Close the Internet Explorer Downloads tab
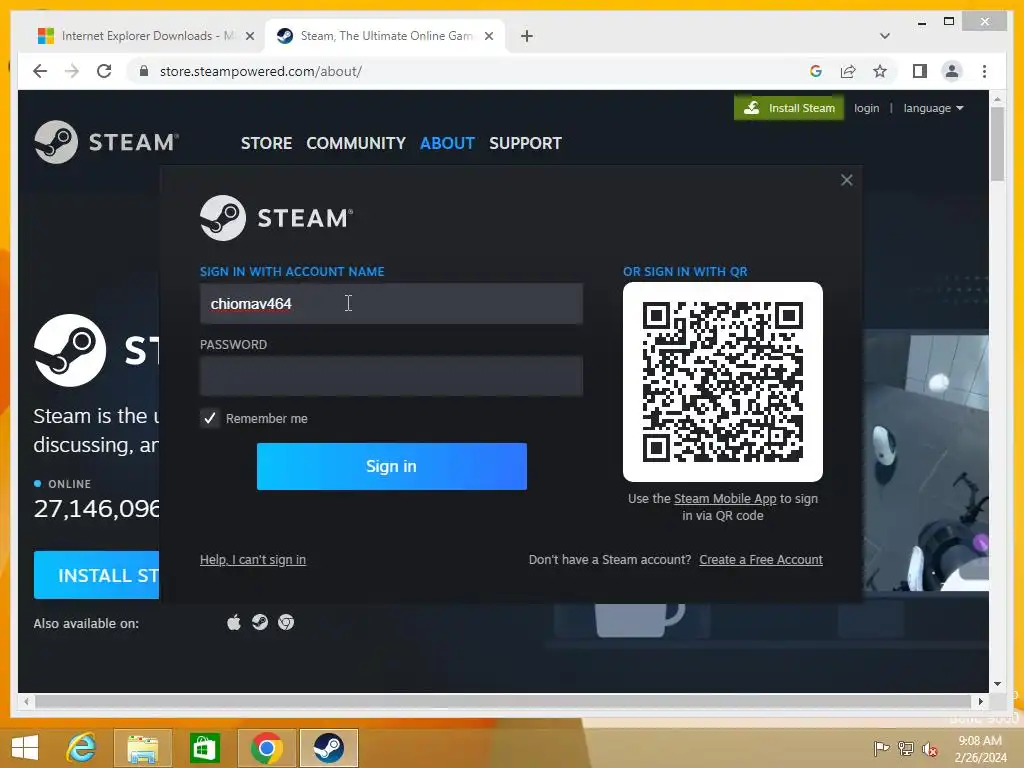Viewport: 1024px width, 768px height. click(249, 36)
